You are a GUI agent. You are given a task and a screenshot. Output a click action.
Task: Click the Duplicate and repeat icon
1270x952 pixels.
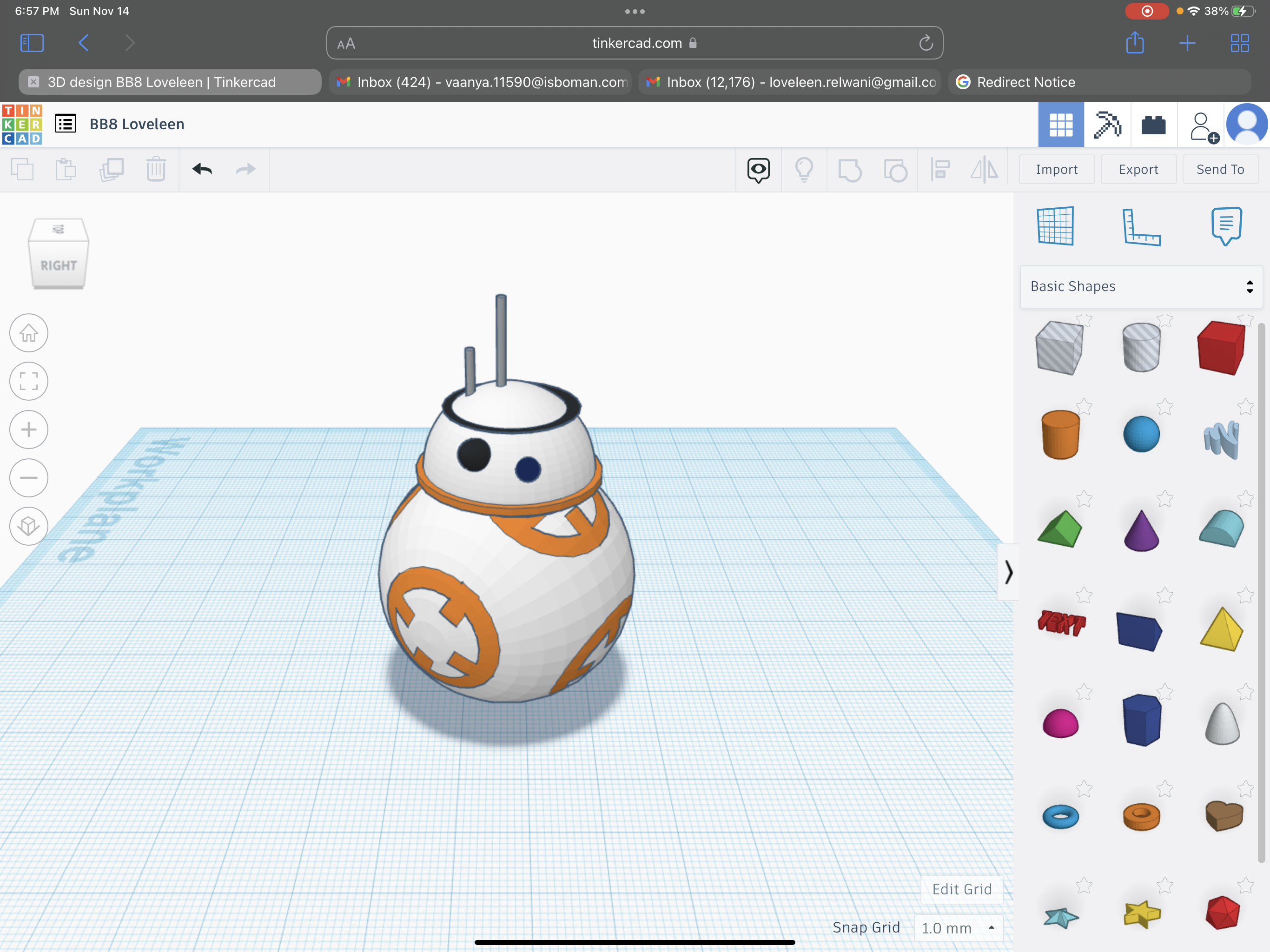112,169
